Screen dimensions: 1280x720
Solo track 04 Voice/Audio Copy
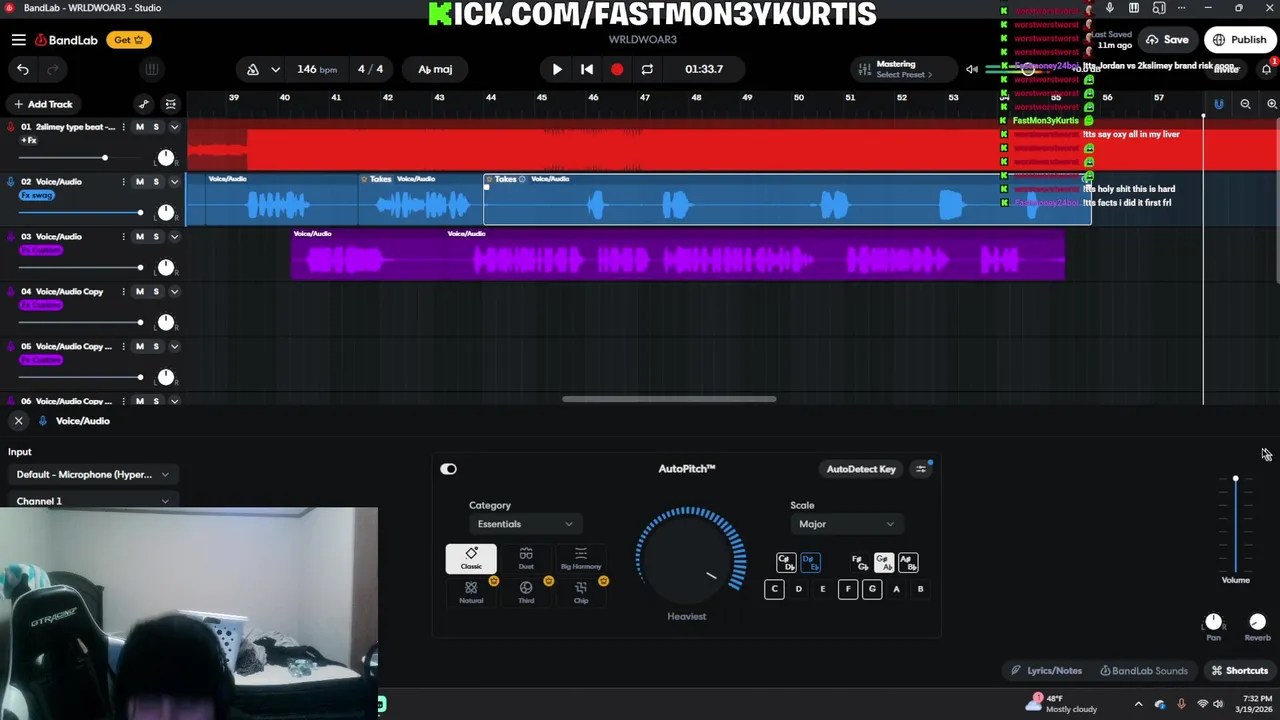(156, 292)
